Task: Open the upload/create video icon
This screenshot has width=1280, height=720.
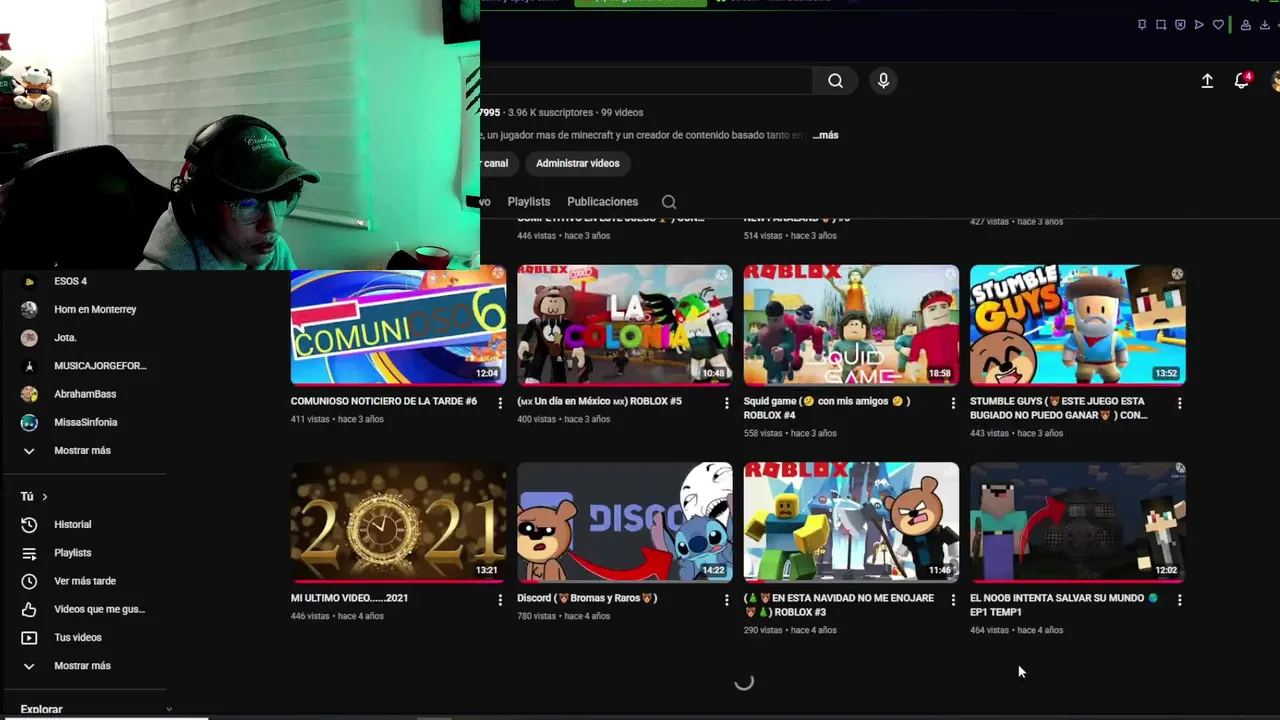Action: (x=1207, y=81)
